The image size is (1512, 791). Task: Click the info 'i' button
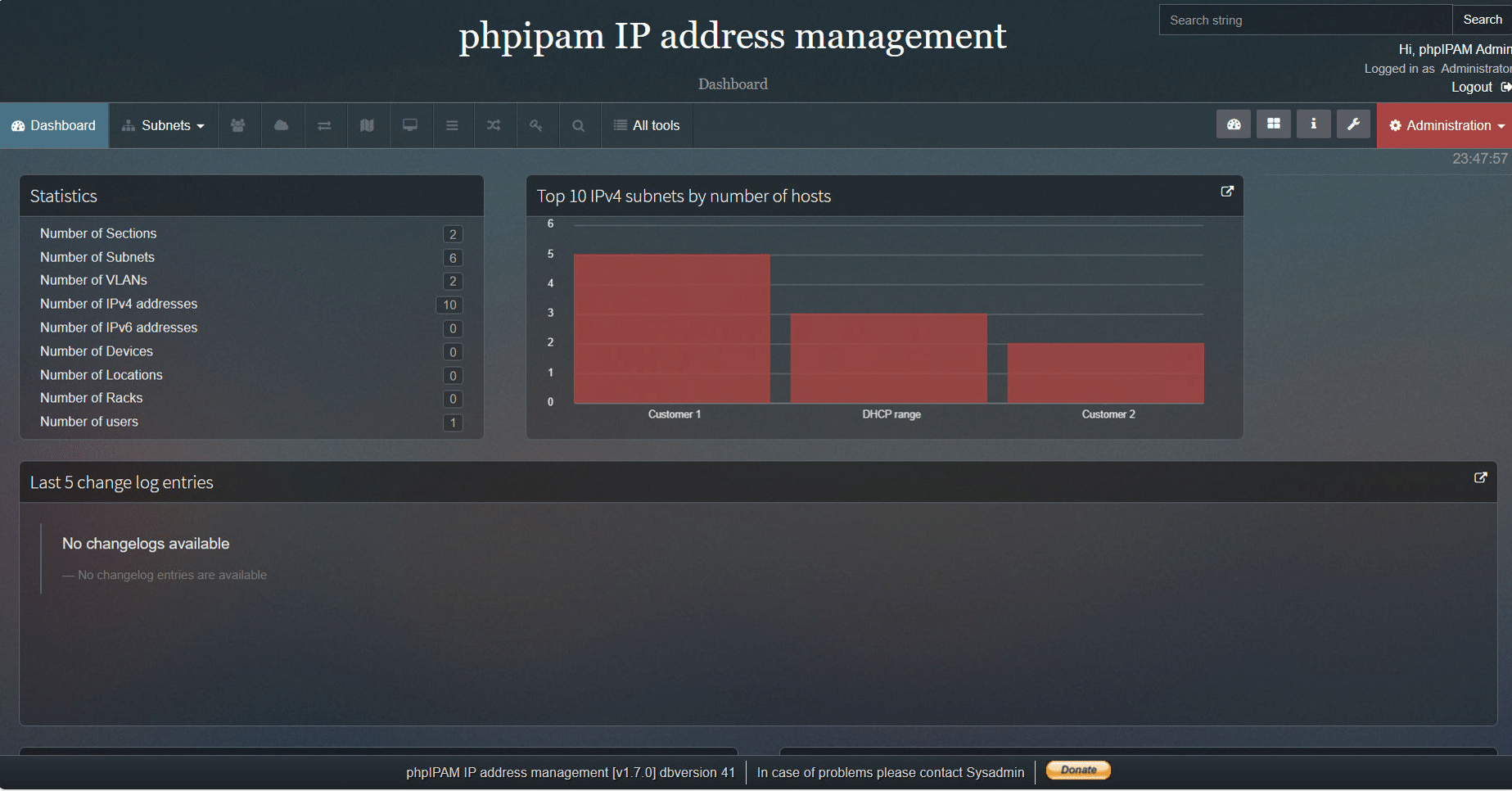(x=1314, y=124)
